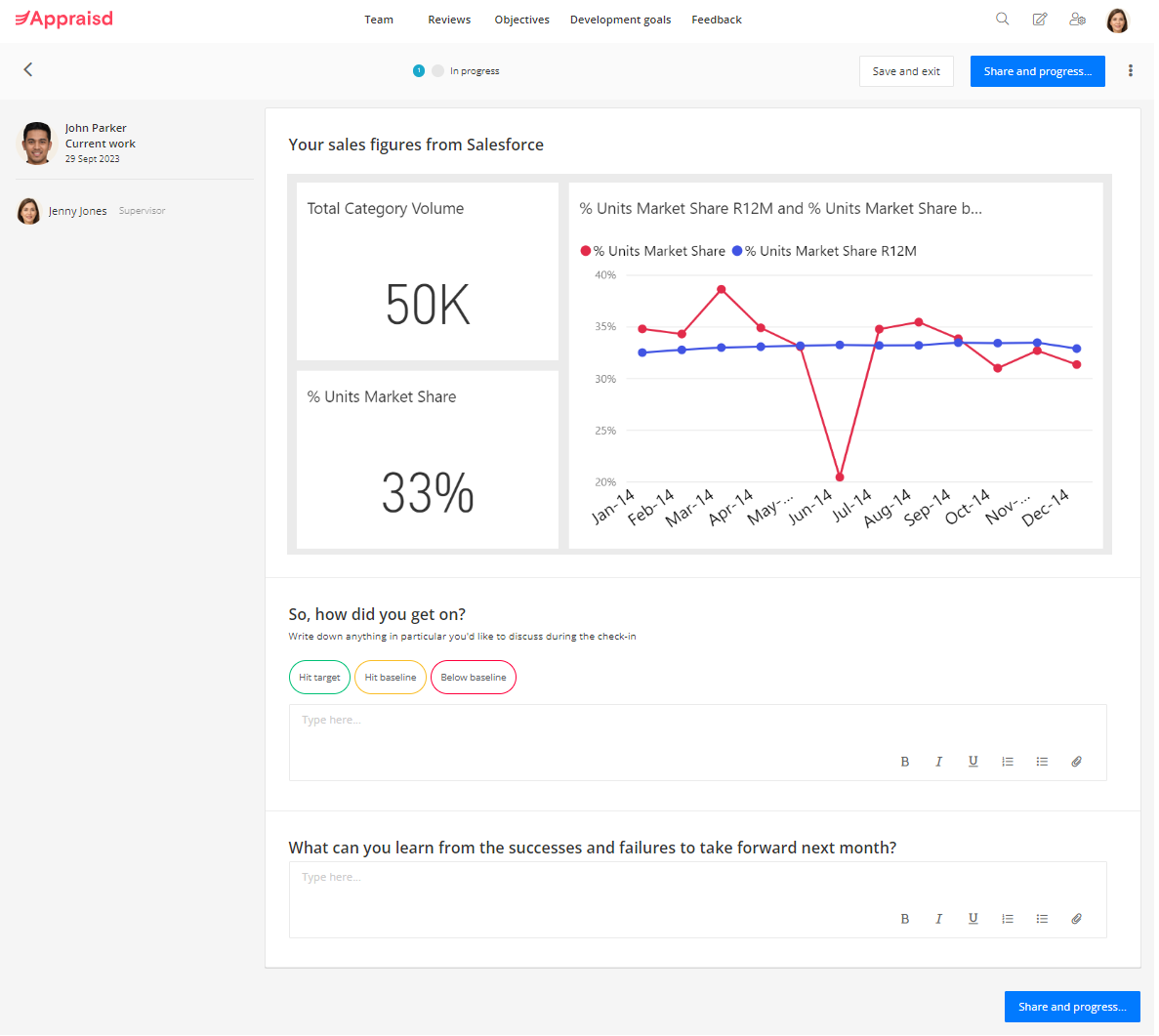The width and height of the screenshot is (1159, 1036).
Task: Insert numbered list in the second text editor
Action: pyautogui.click(x=1008, y=919)
